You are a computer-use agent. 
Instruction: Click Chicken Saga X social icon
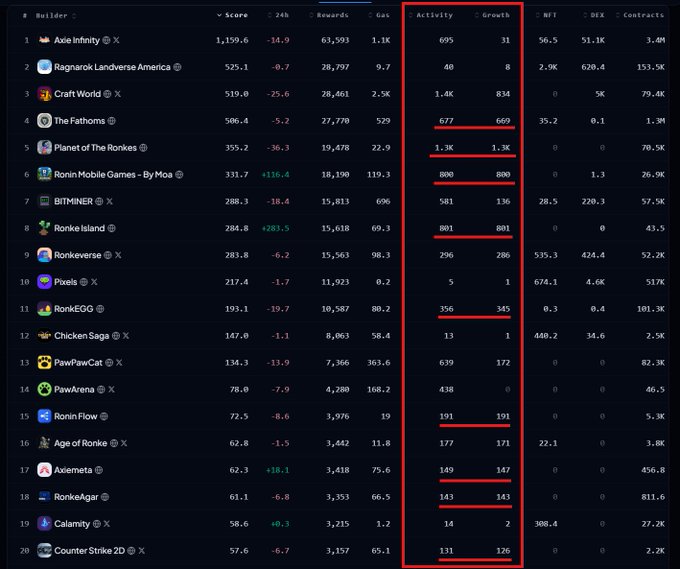(x=126, y=336)
